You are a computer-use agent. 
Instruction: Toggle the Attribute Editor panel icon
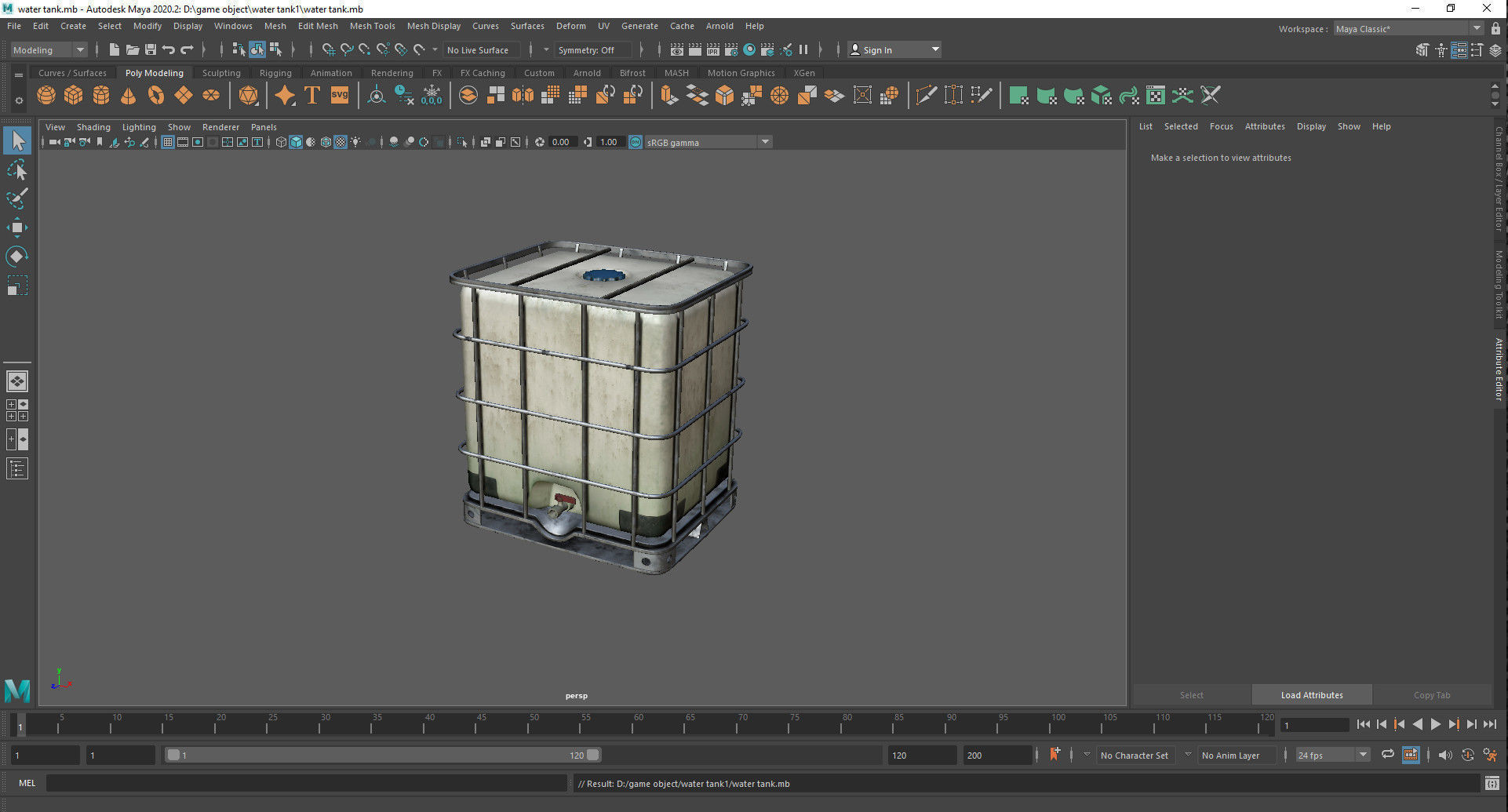tap(1459, 50)
